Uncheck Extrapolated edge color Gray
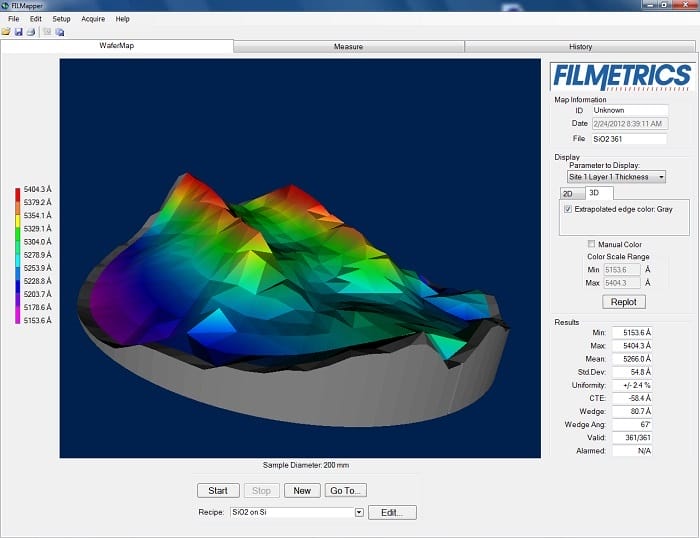Viewport: 700px width, 538px height. (x=568, y=209)
